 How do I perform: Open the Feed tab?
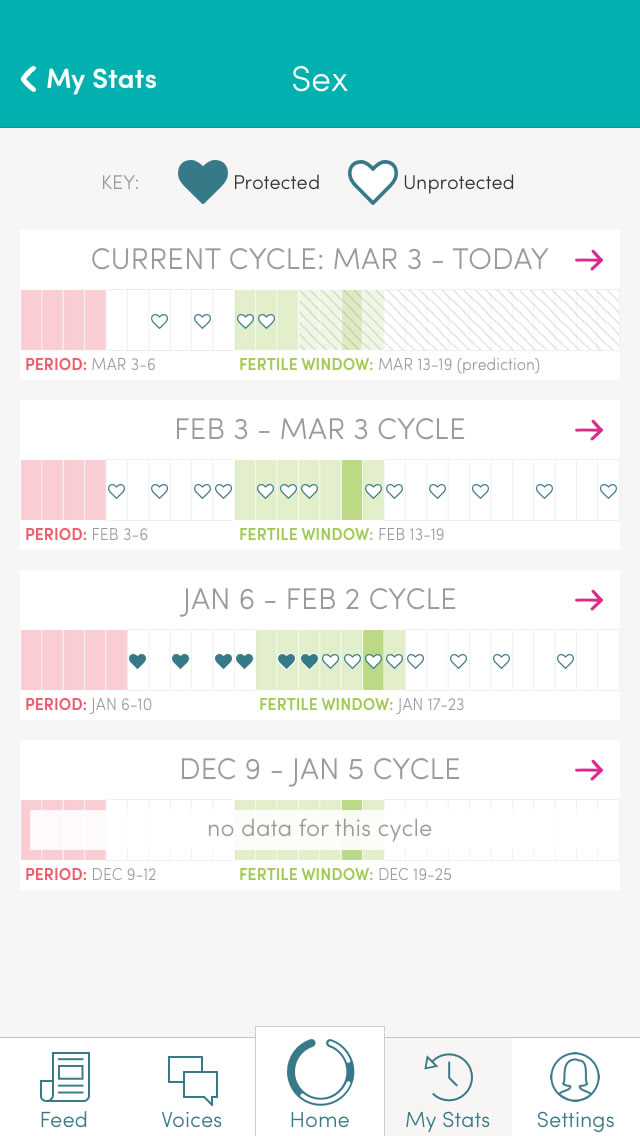[x=64, y=1089]
